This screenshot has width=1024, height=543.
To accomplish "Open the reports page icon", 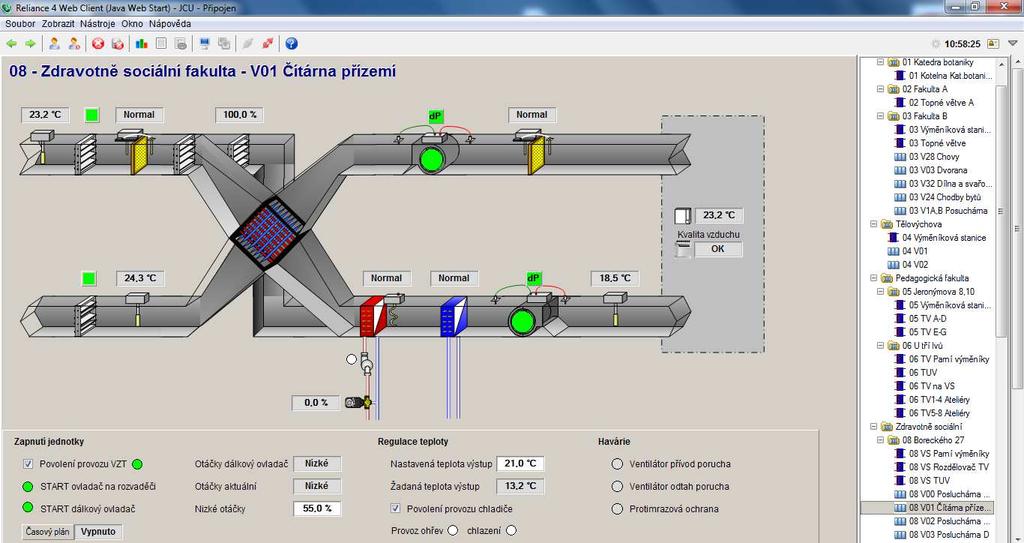I will click(x=161, y=44).
